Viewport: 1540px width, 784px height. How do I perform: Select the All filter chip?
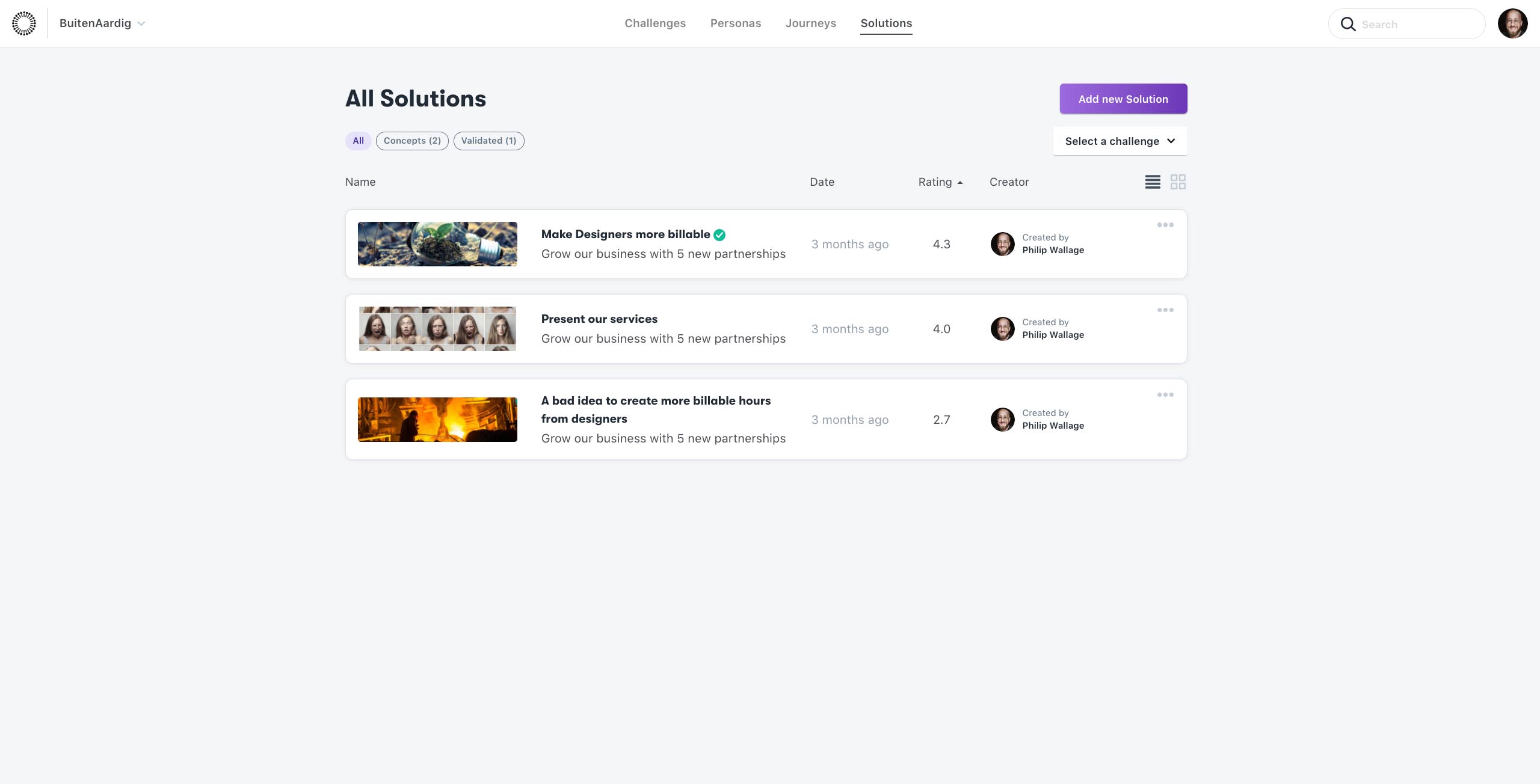point(358,141)
